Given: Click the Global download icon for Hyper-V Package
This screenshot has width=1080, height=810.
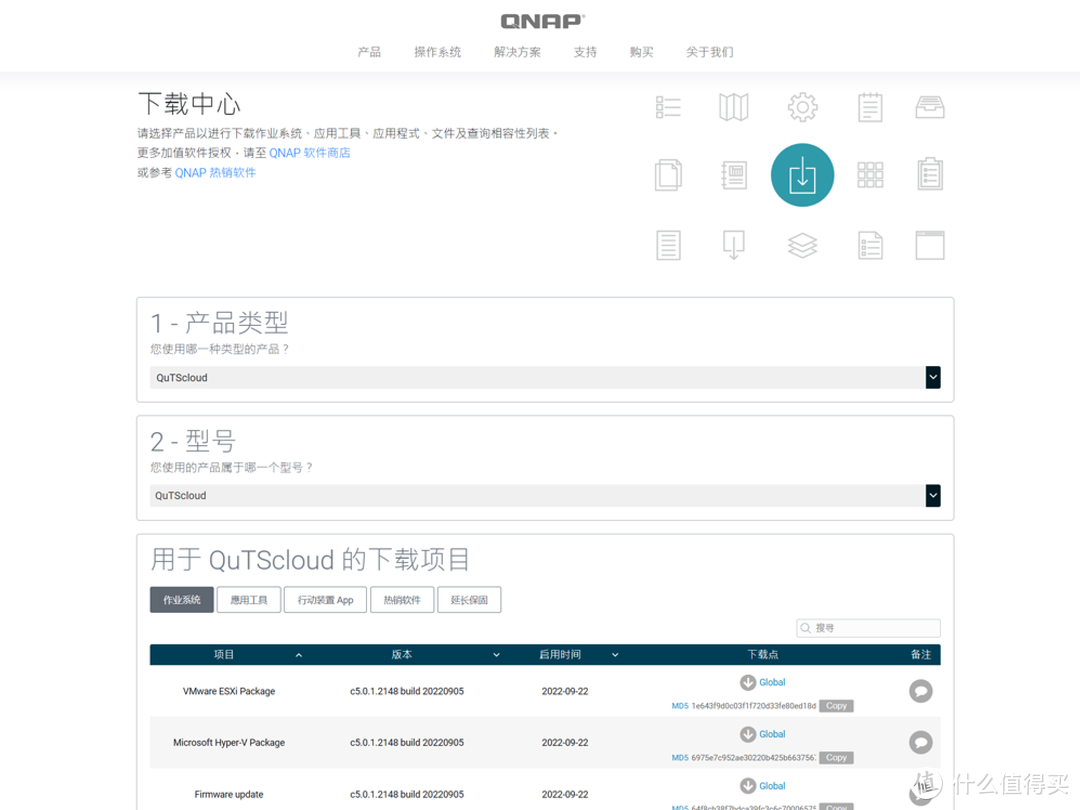Looking at the screenshot, I should click(748, 734).
